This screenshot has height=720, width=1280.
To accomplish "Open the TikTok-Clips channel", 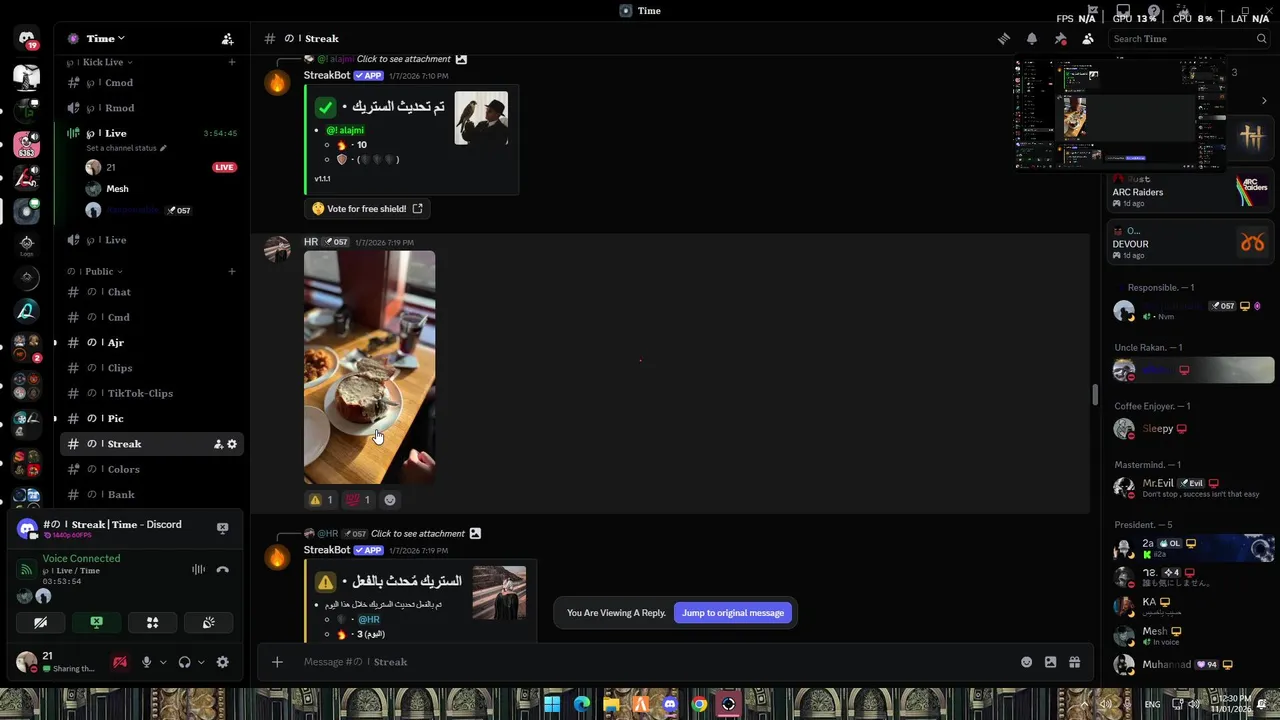I will pyautogui.click(x=151, y=393).
